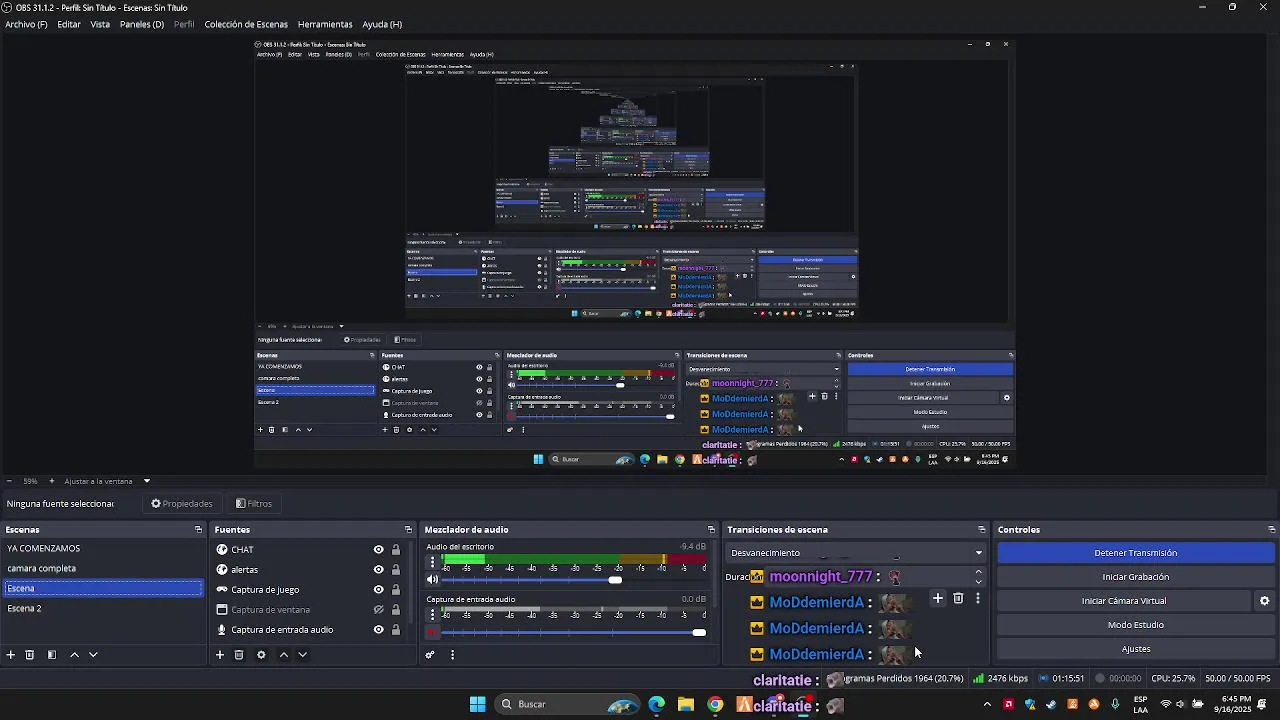Screen dimensions: 1280x720
Task: Unlock the CHAT source lock
Action: (396, 550)
